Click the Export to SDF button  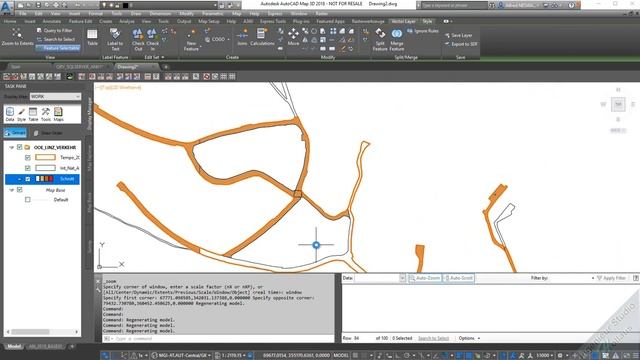point(461,44)
